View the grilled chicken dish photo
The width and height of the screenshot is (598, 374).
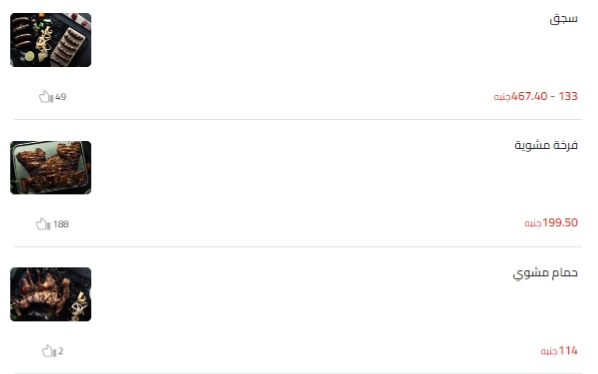click(51, 168)
